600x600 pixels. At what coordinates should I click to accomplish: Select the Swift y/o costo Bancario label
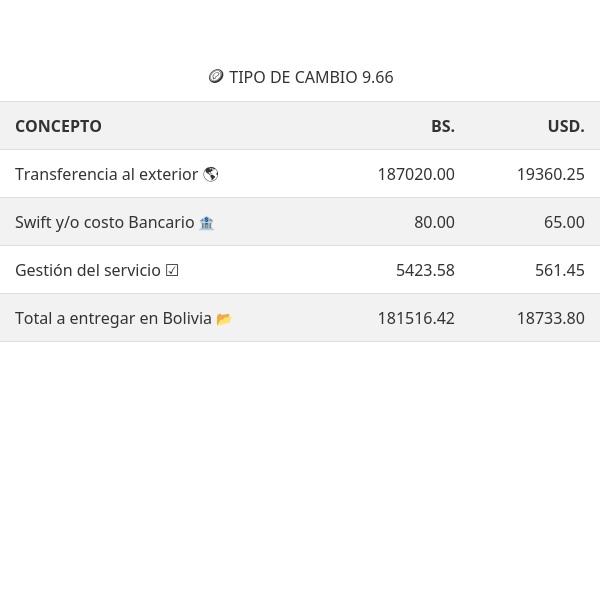[x=104, y=222]
